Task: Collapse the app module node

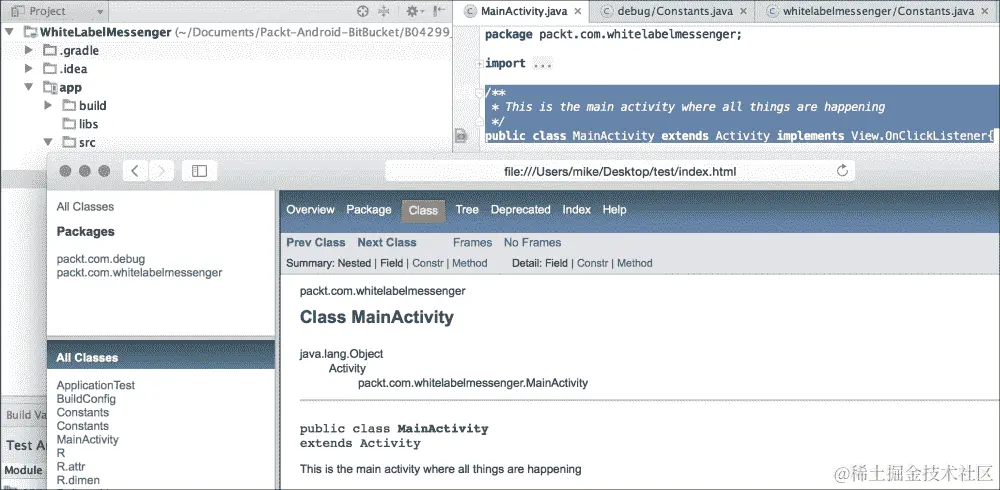Action: click(29, 87)
